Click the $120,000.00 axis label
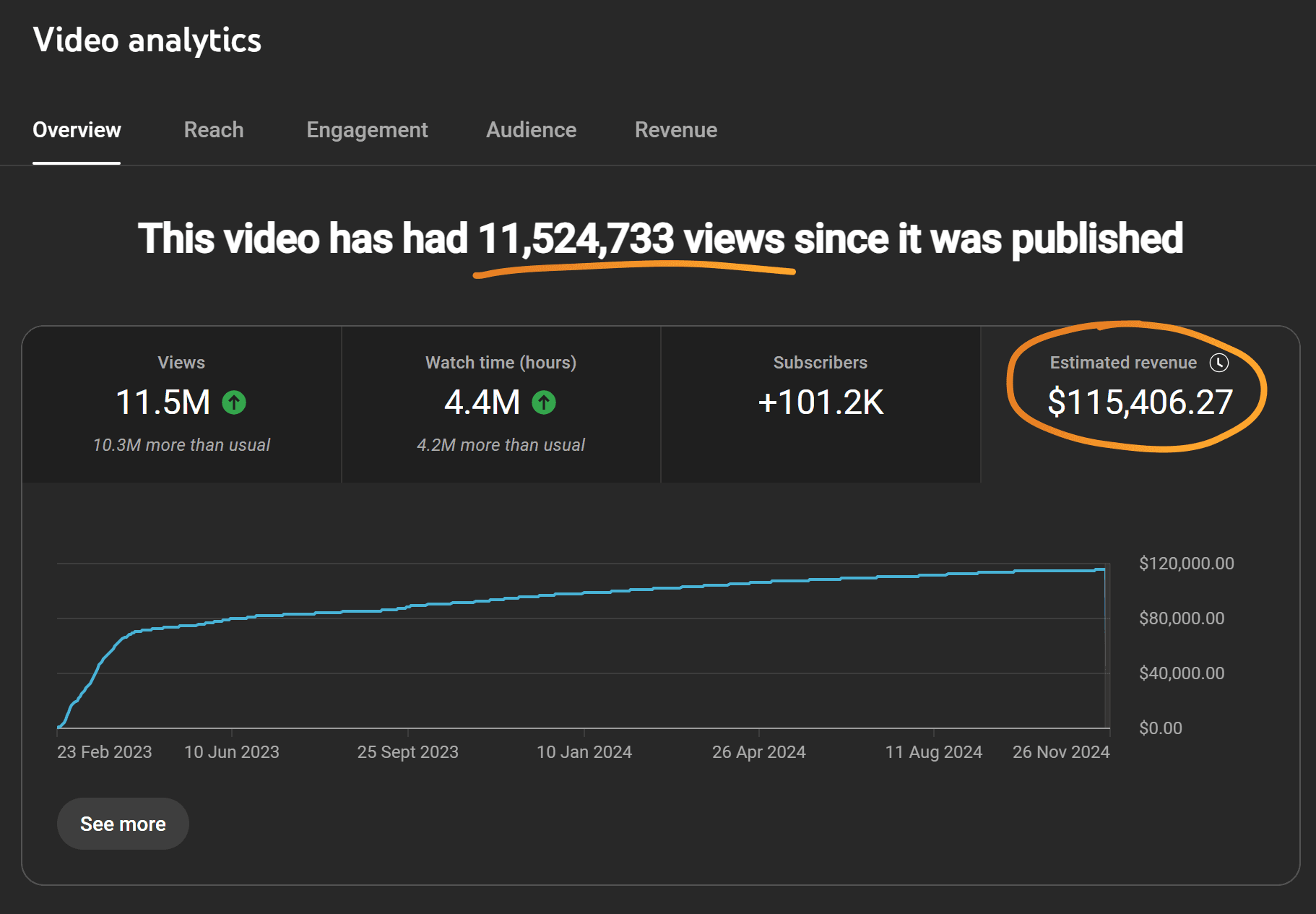Screen dimensions: 1316x914 [x=1187, y=563]
